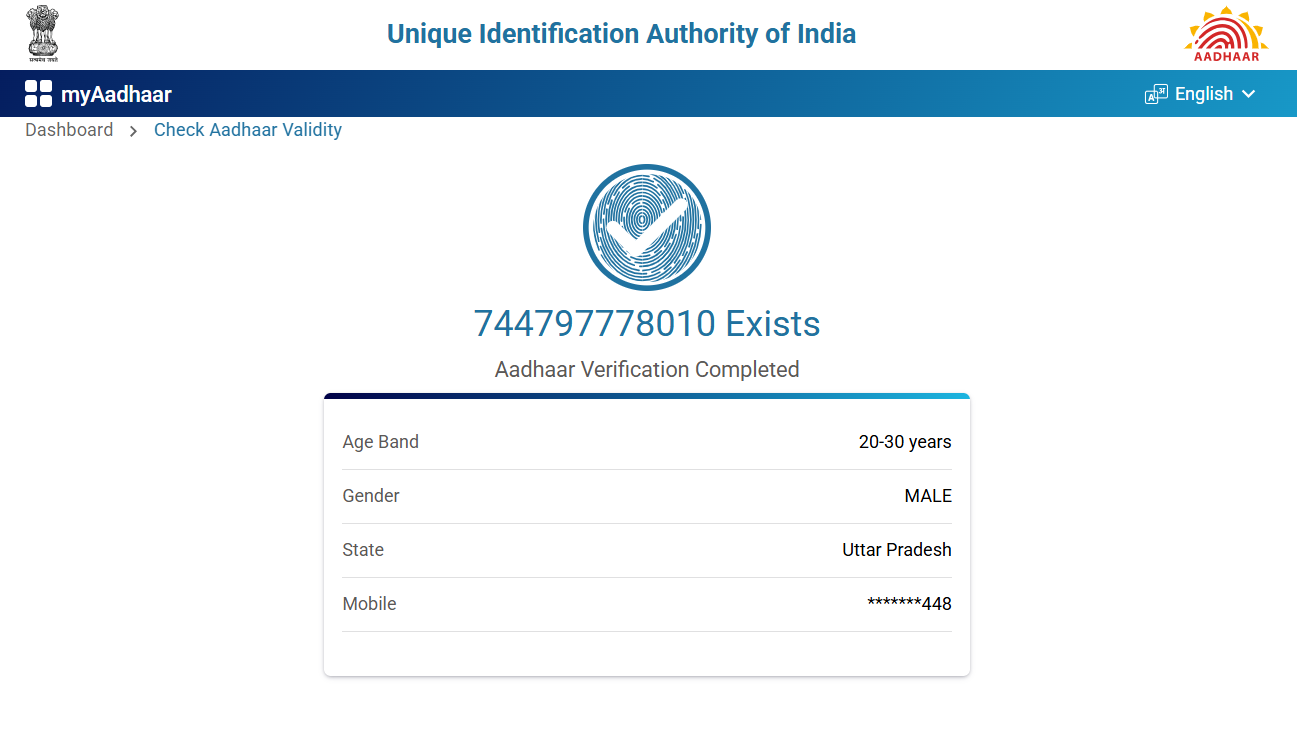
Task: Click the Uttar Pradesh state value
Action: click(897, 550)
